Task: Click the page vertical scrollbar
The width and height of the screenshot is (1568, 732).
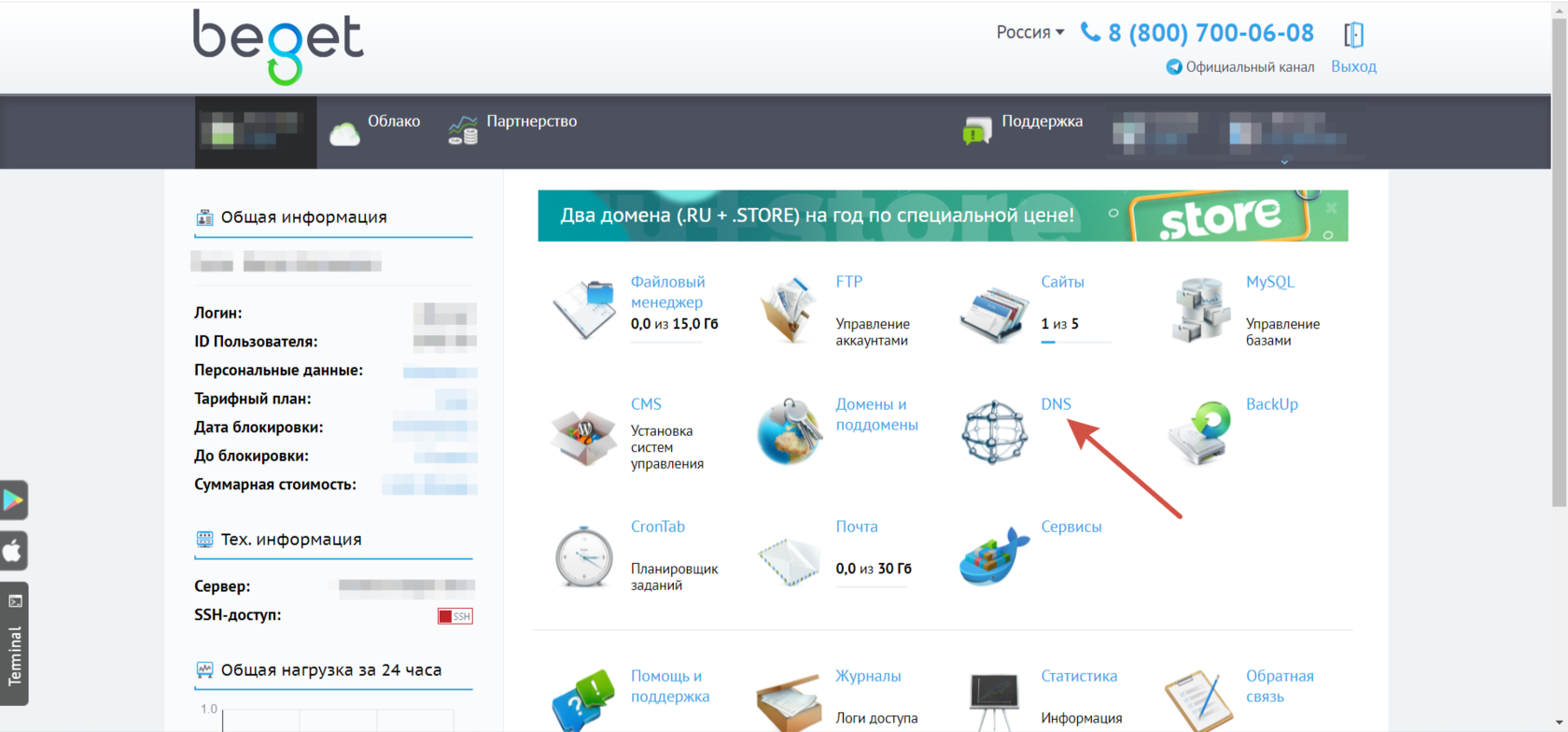Action: [1560, 261]
